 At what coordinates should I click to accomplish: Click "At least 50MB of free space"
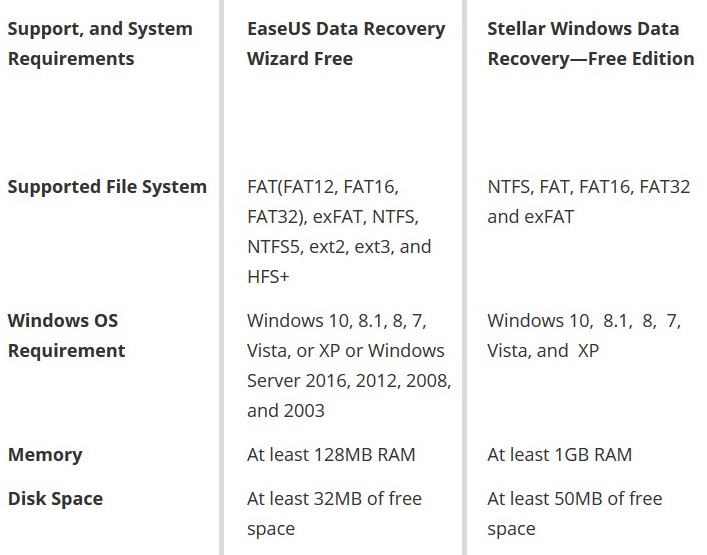574,513
